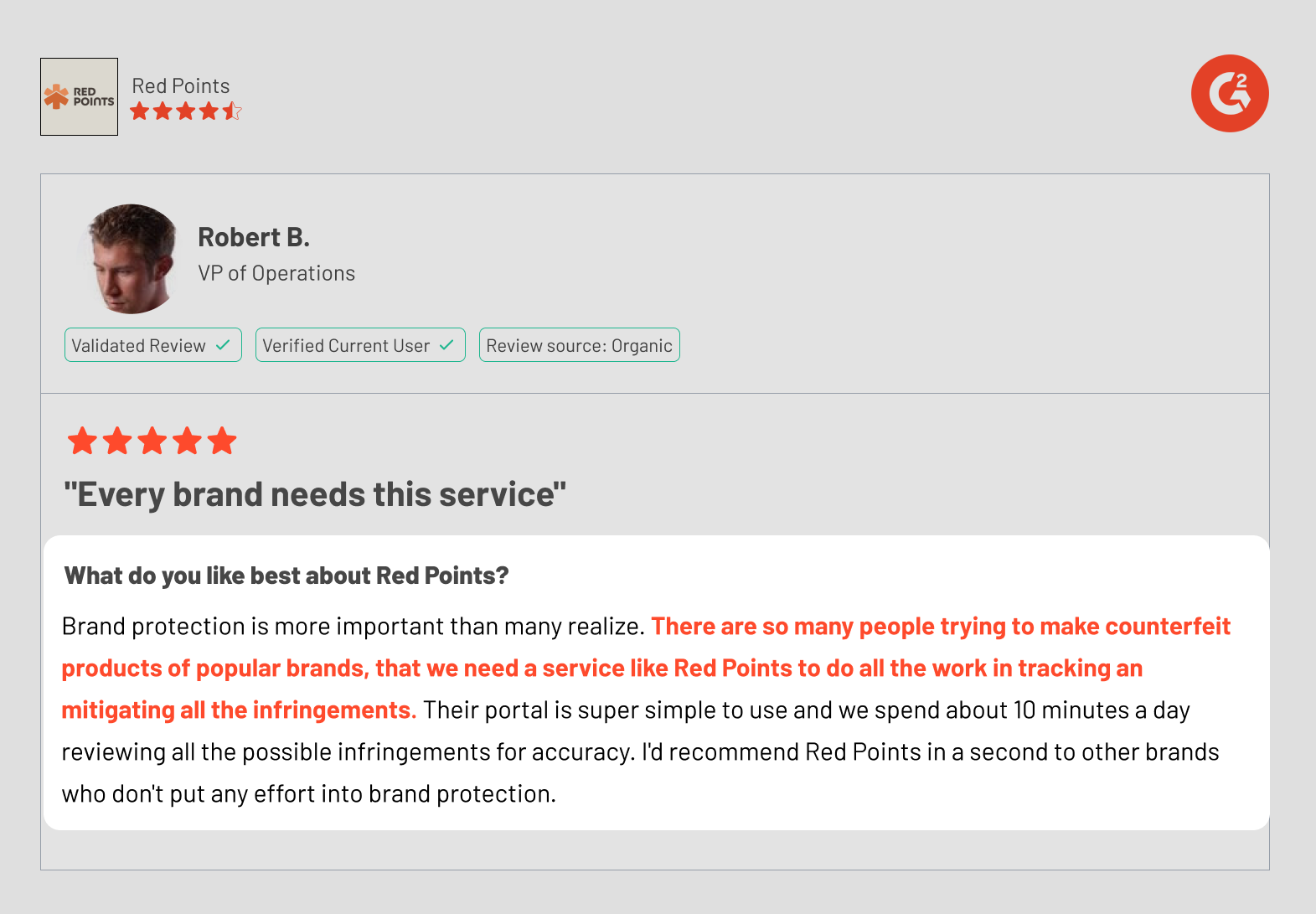The width and height of the screenshot is (1316, 914).
Task: Click the Red Points company name
Action: (x=181, y=85)
